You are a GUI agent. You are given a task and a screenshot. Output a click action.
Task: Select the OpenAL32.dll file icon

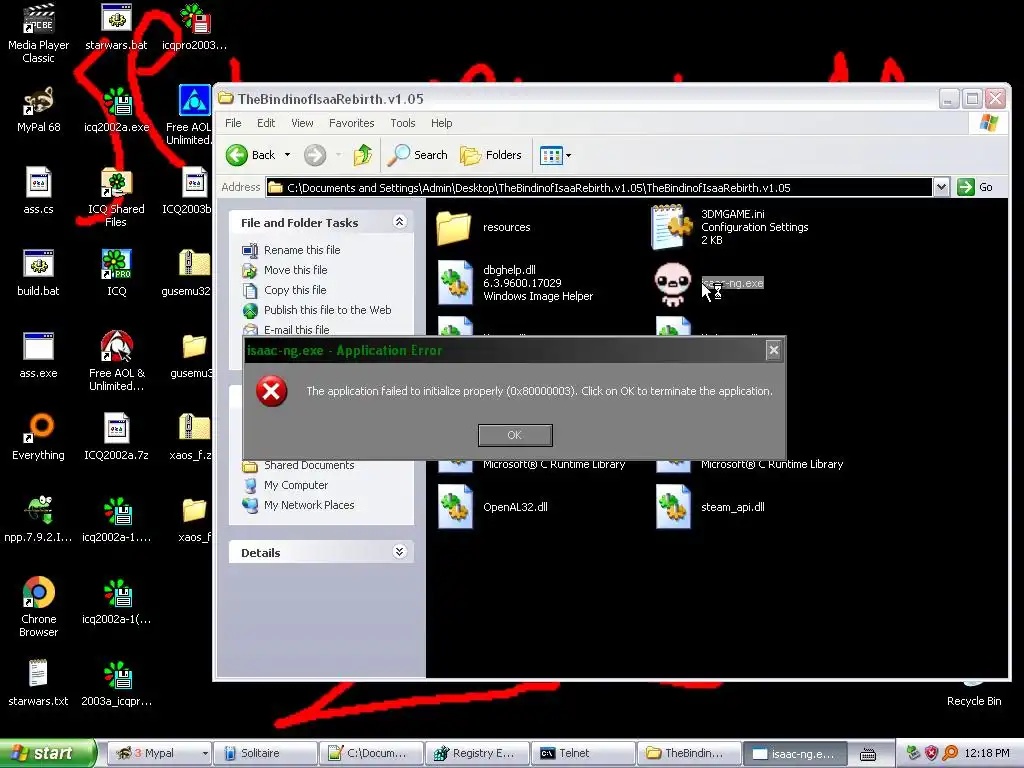pos(455,507)
